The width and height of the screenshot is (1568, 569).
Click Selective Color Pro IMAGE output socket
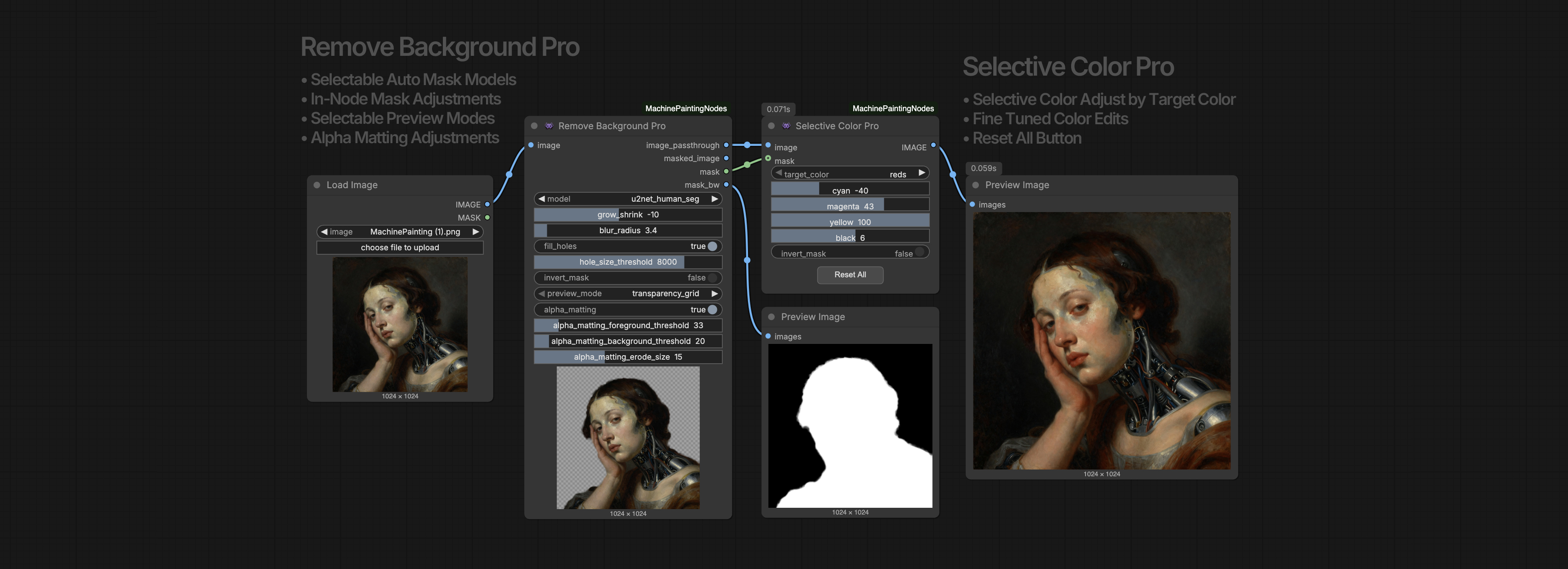[x=933, y=145]
